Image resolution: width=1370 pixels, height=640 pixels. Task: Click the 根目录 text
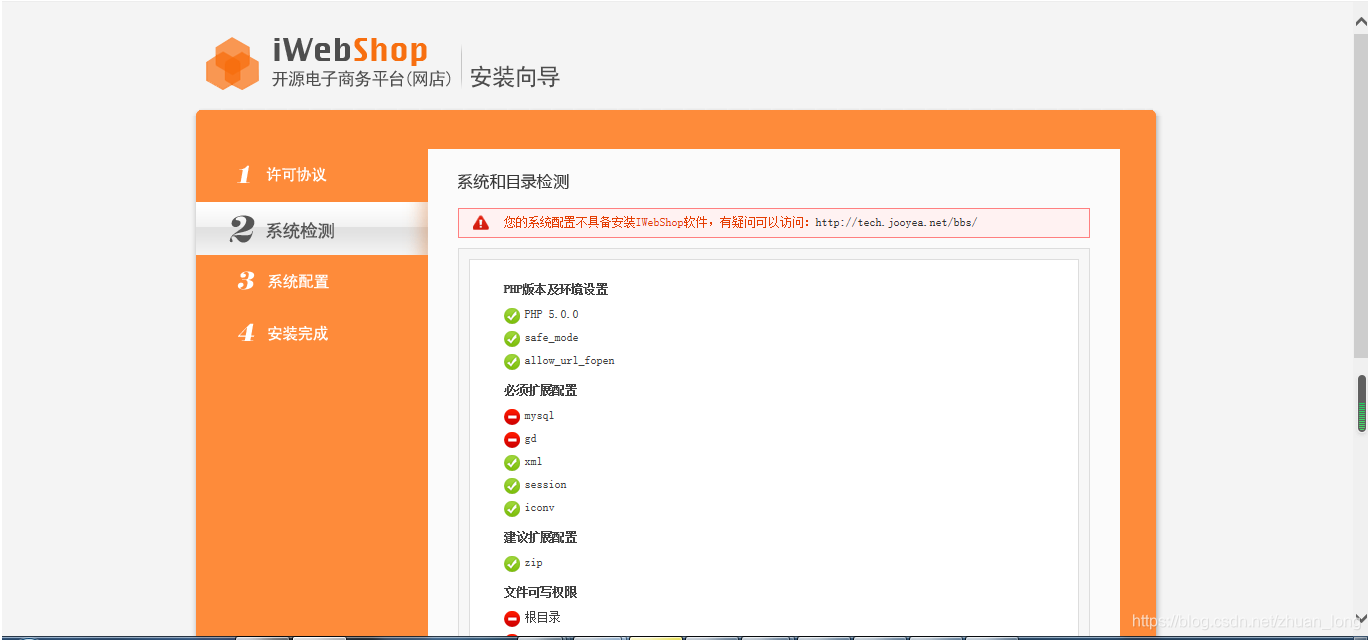coord(542,618)
